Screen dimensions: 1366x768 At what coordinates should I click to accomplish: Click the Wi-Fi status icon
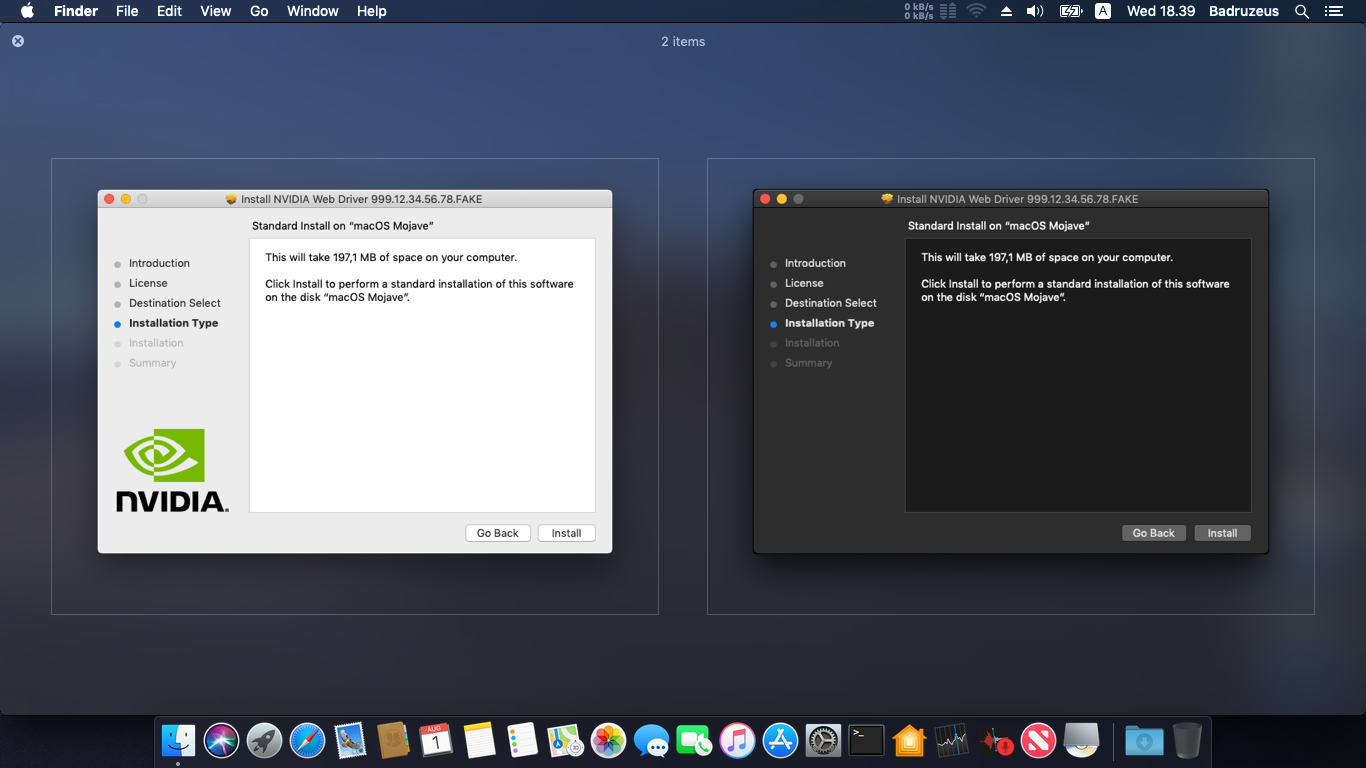coord(976,11)
